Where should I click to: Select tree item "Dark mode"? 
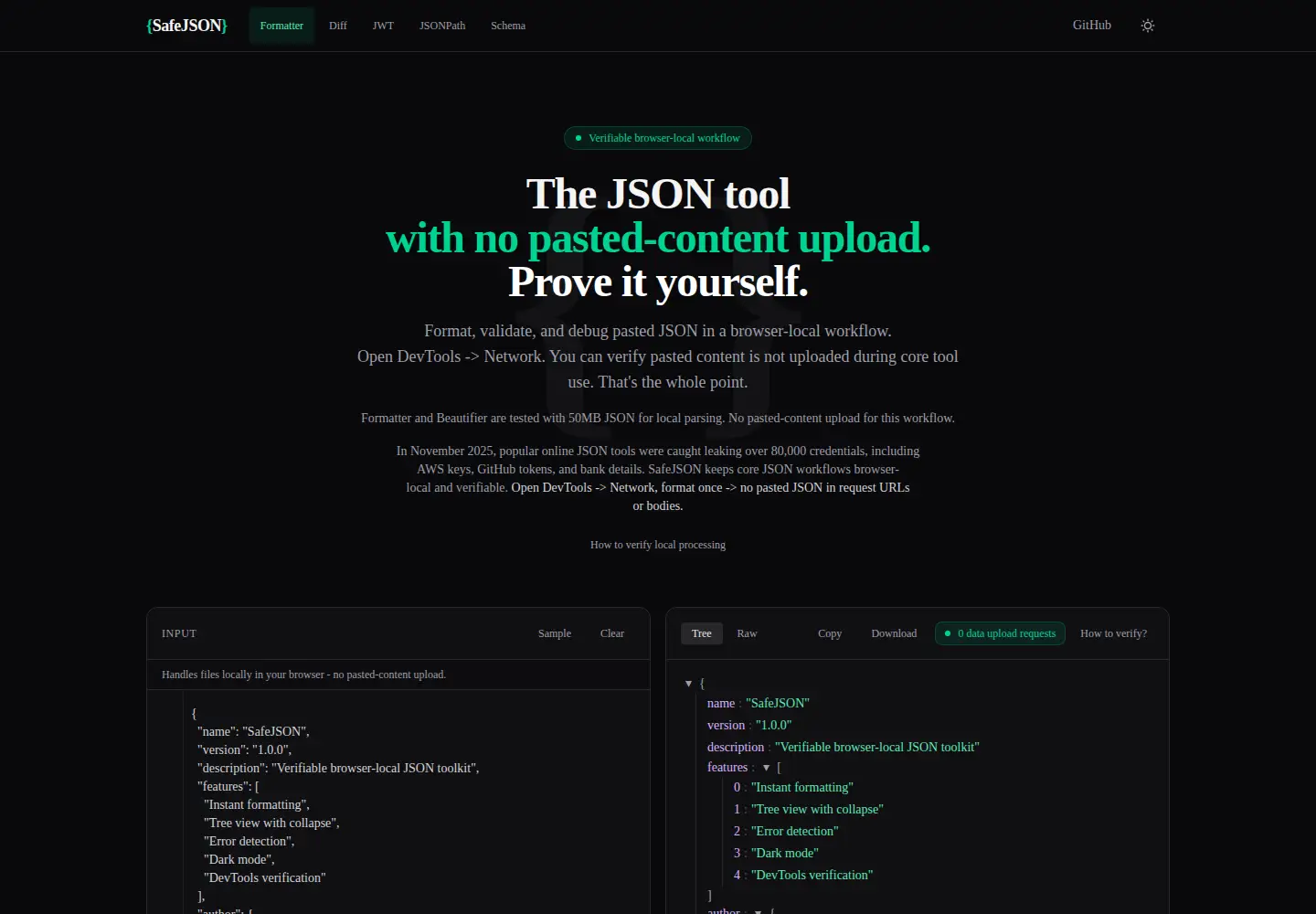click(x=785, y=853)
